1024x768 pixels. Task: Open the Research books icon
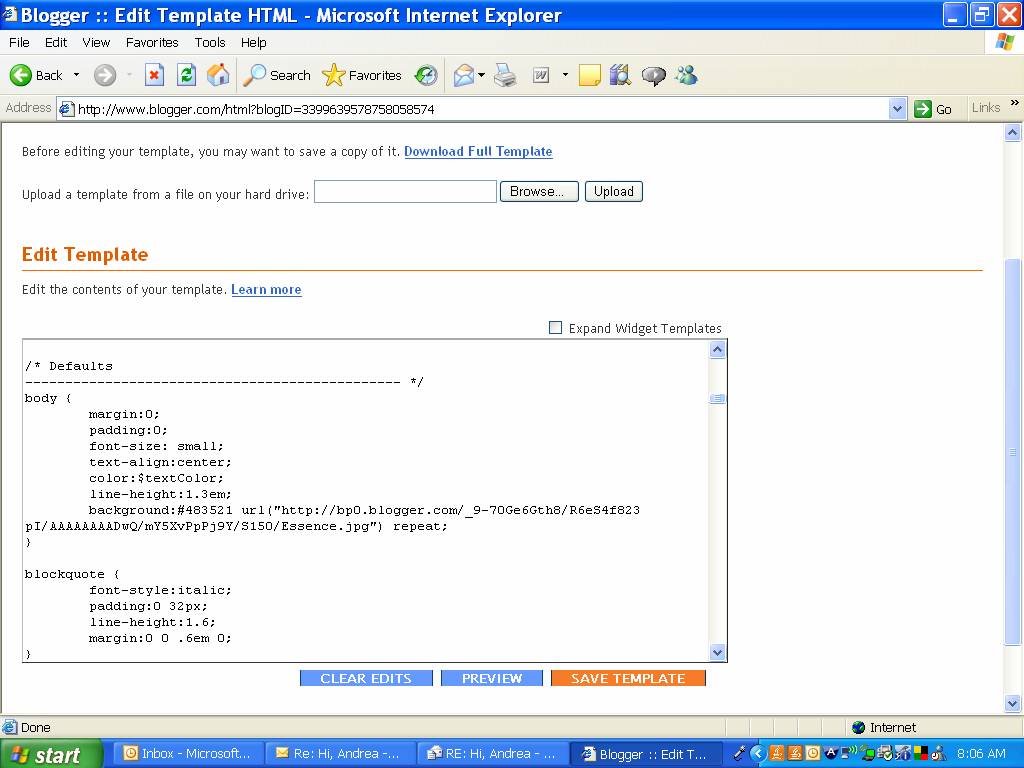[620, 75]
